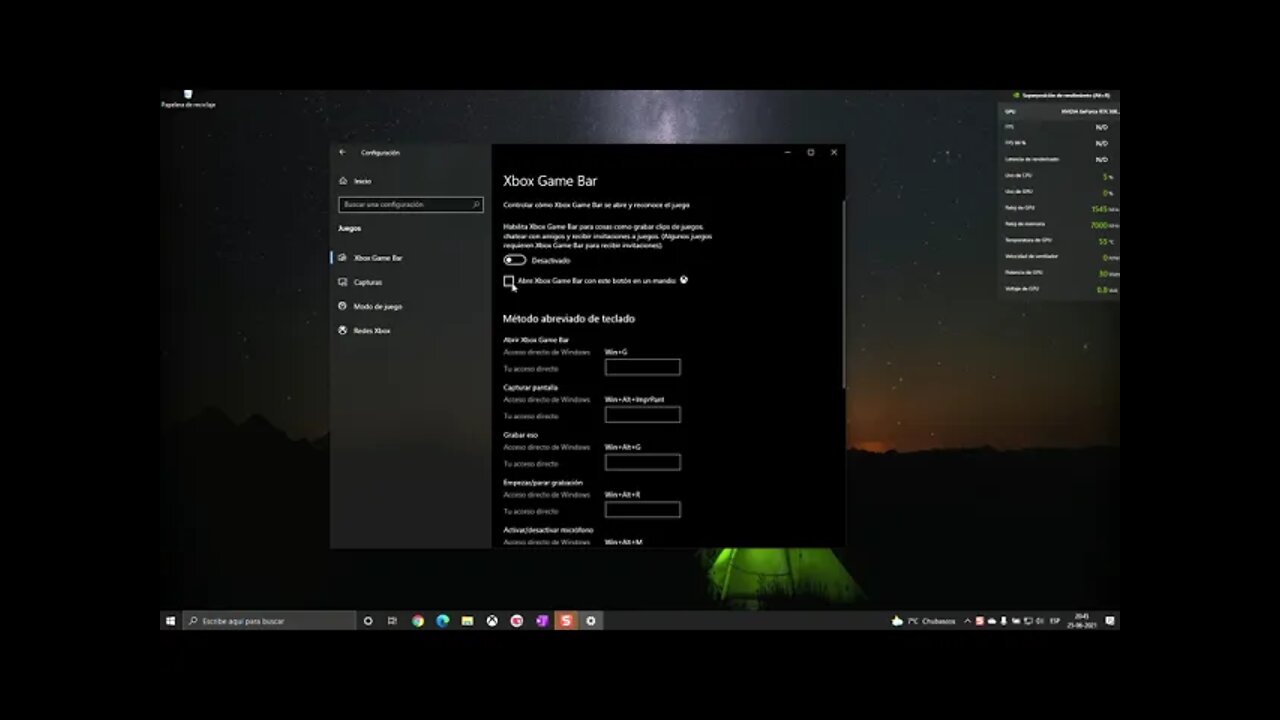Open Cortana from the taskbar circle
1280x720 pixels.
368,621
